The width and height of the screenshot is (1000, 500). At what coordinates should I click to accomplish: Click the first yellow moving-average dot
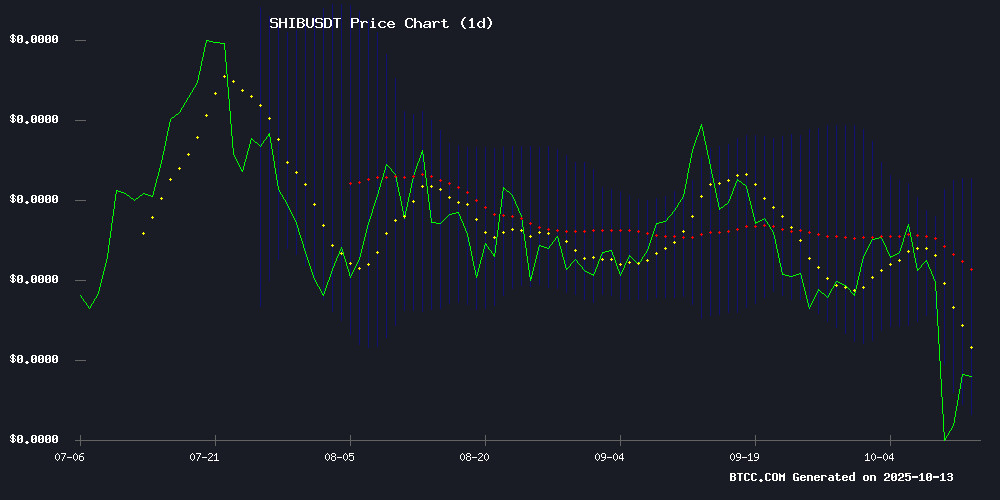point(143,233)
